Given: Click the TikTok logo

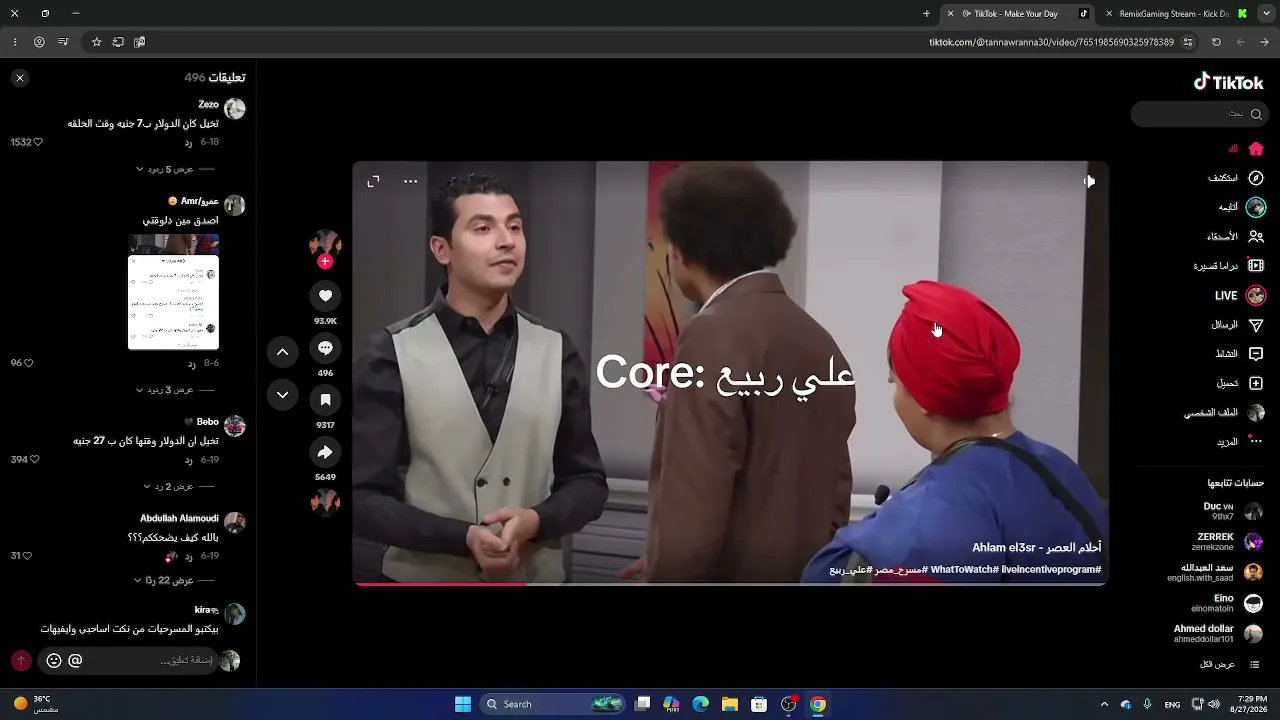Looking at the screenshot, I should [1228, 82].
